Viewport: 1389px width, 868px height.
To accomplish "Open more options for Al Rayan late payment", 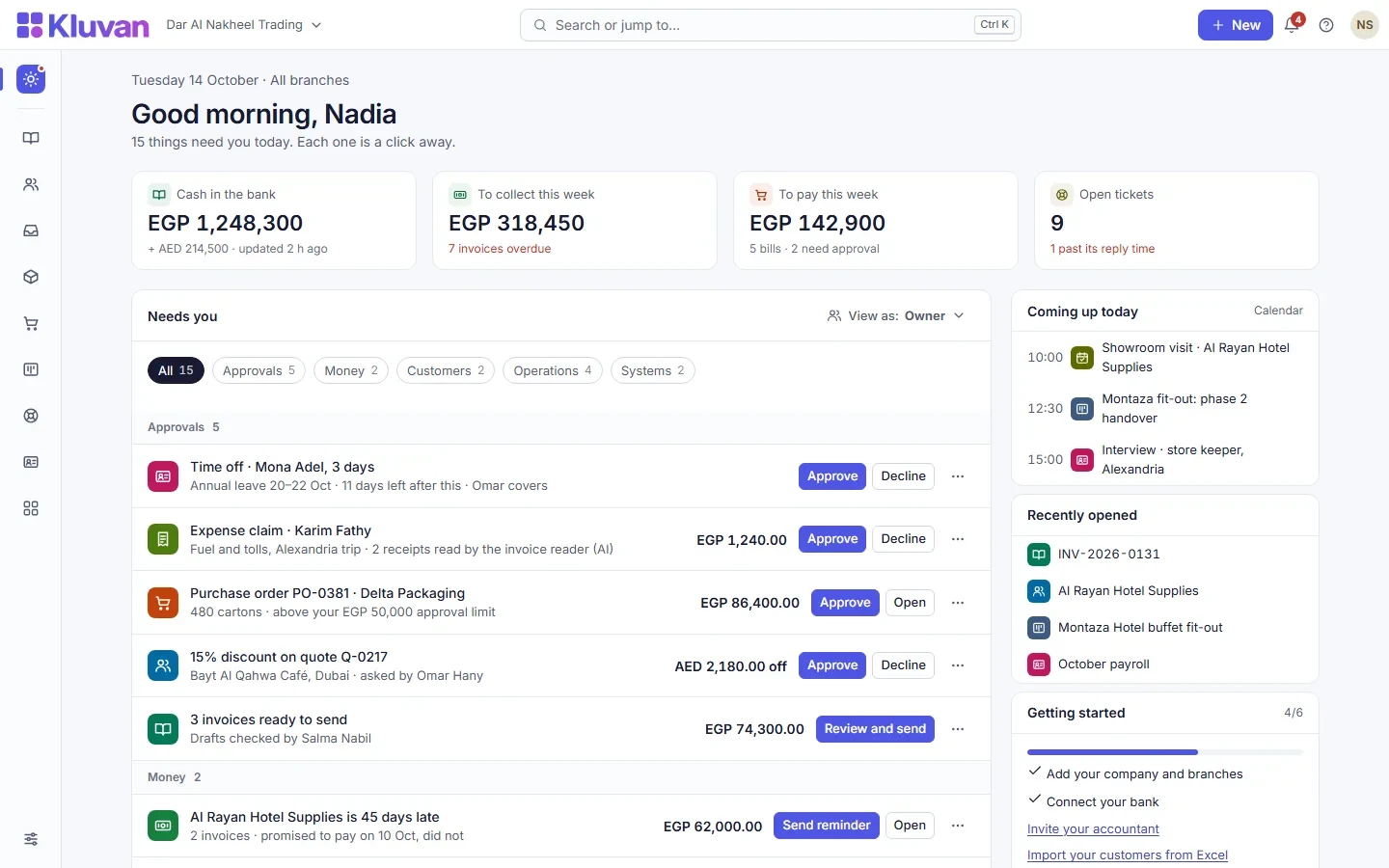I will 958,826.
